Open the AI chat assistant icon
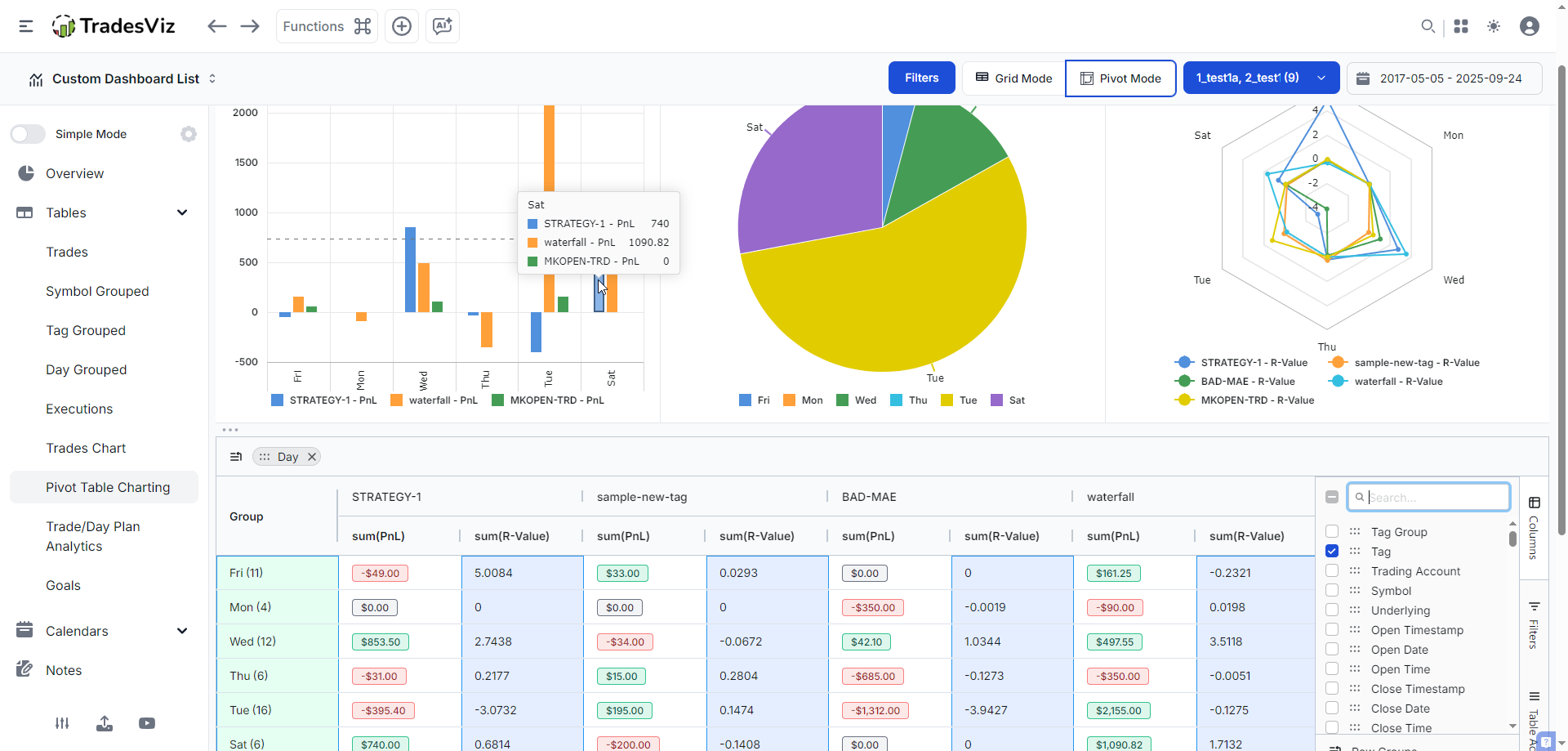 point(443,26)
